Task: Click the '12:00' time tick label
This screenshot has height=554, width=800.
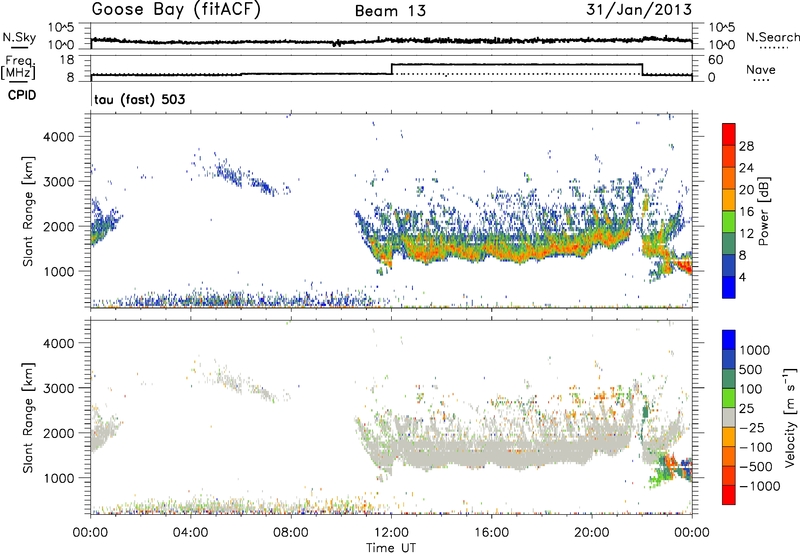Action: pyautogui.click(x=391, y=533)
